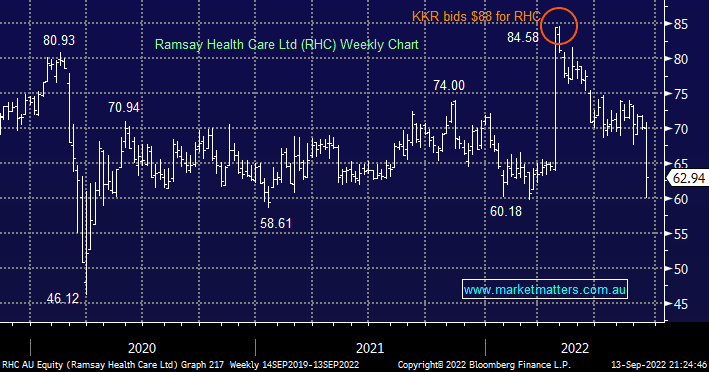The height and width of the screenshot is (372, 709).
Task: Click the 62.94 last price tag
Action: tap(688, 179)
